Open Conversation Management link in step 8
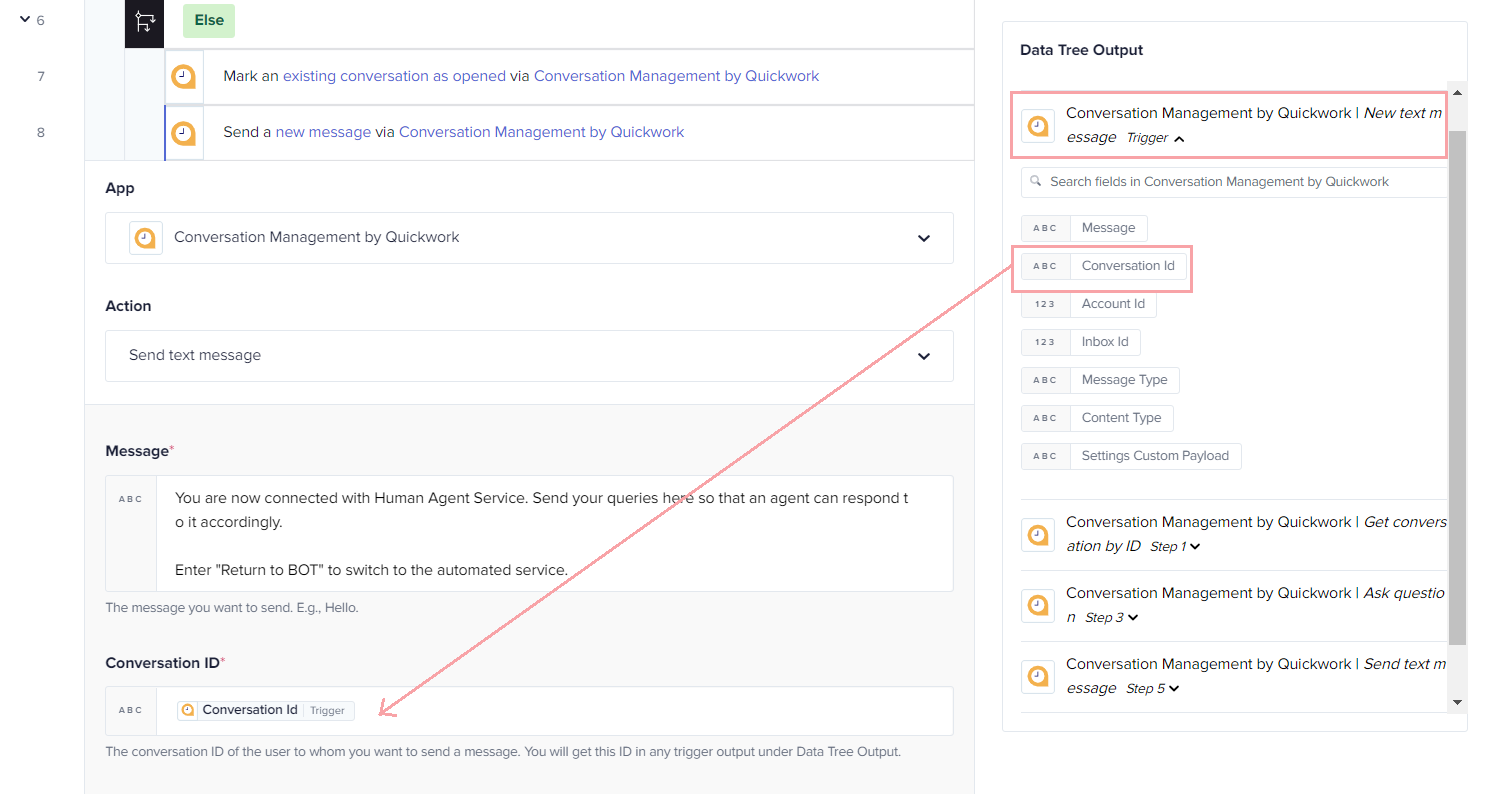The image size is (1498, 794). pos(541,132)
